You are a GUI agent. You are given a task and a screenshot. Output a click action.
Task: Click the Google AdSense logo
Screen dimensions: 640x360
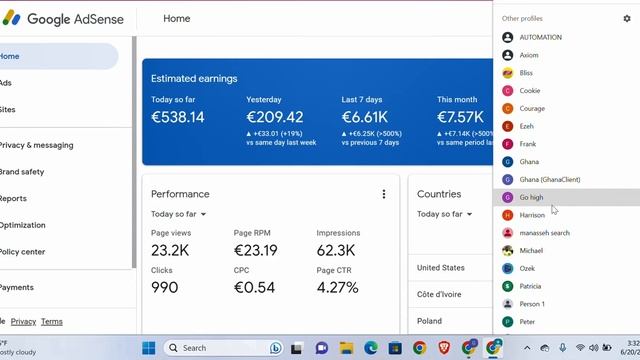tap(63, 19)
